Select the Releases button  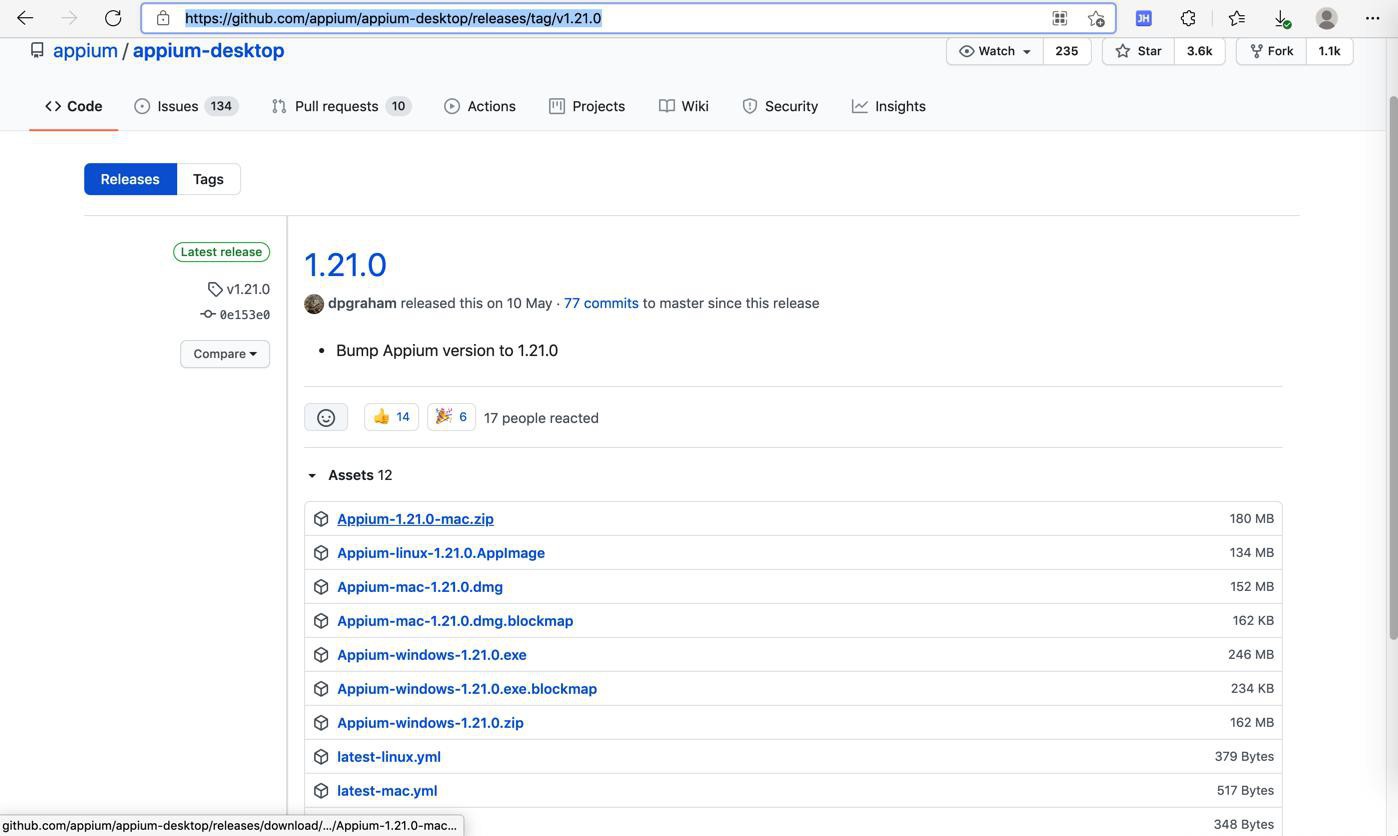point(130,179)
